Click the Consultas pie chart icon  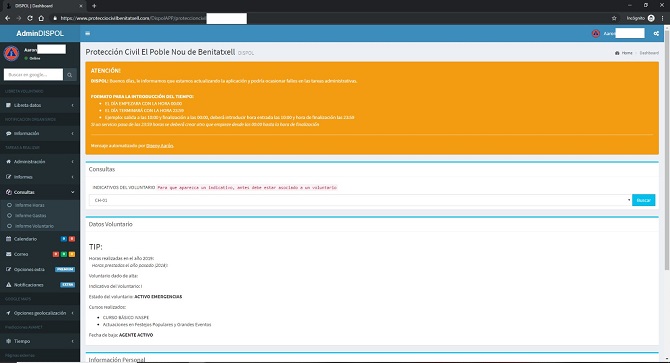coord(8,192)
